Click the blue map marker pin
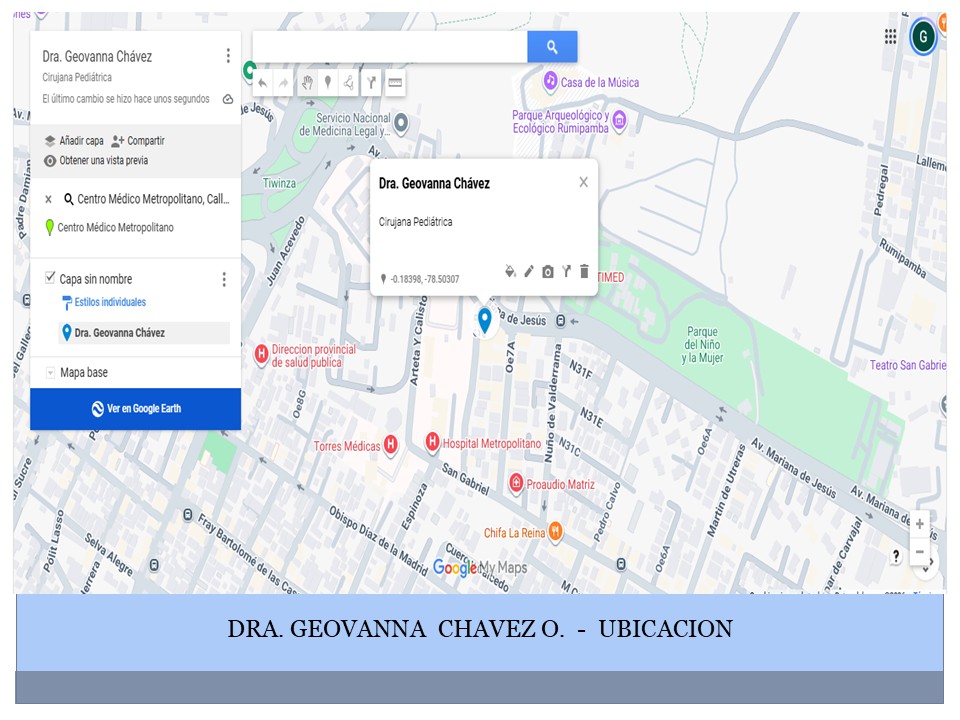Image resolution: width=960 pixels, height=720 pixels. pyautogui.click(x=484, y=321)
